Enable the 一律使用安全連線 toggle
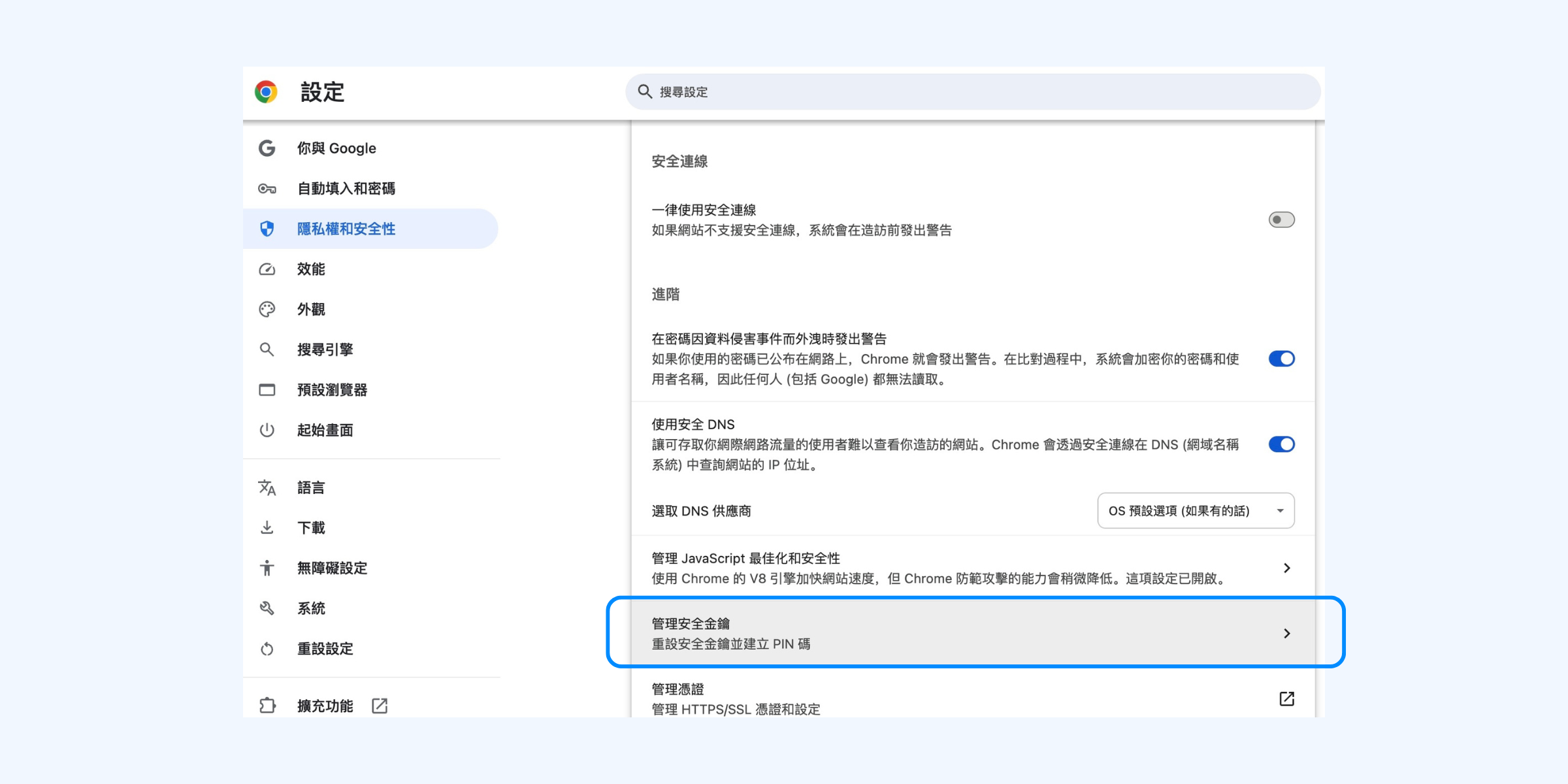This screenshot has height=784, width=1568. coord(1281,220)
